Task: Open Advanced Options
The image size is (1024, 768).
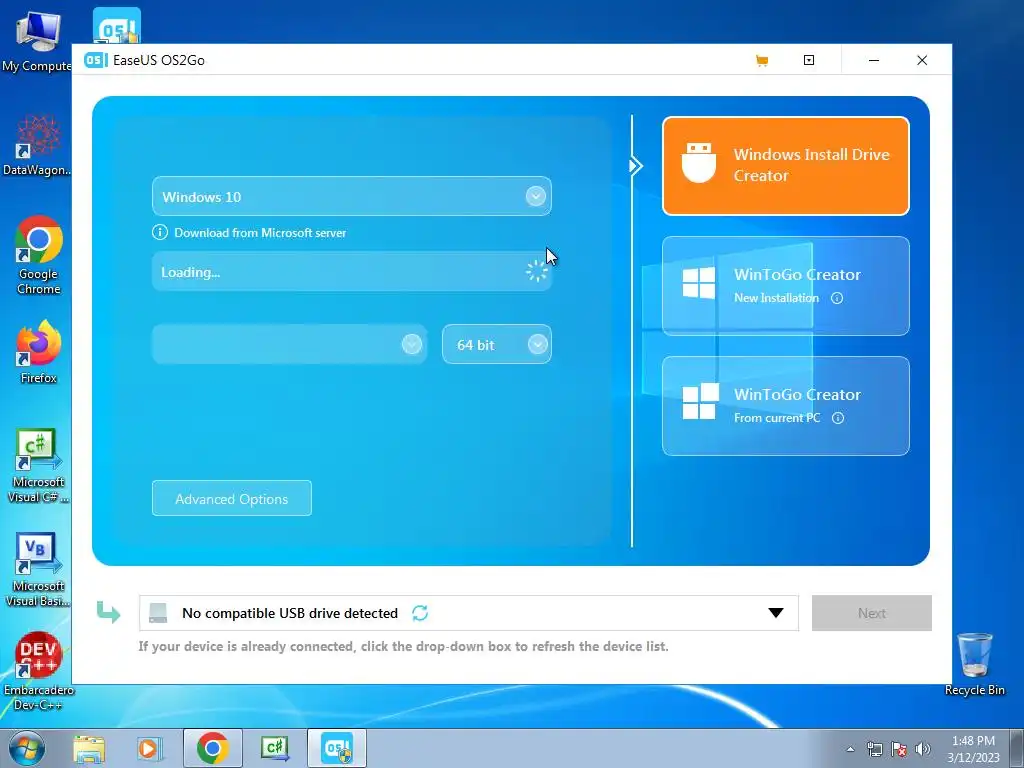Action: (232, 498)
